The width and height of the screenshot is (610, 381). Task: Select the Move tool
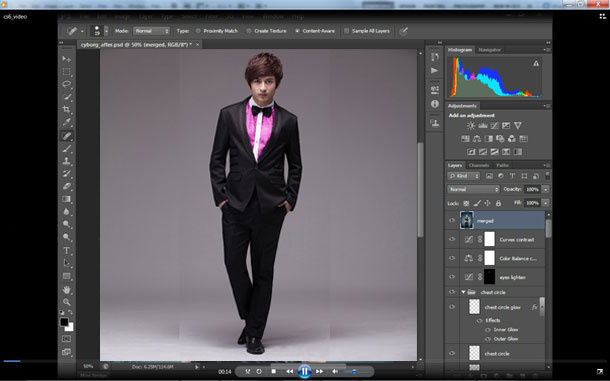[67, 59]
